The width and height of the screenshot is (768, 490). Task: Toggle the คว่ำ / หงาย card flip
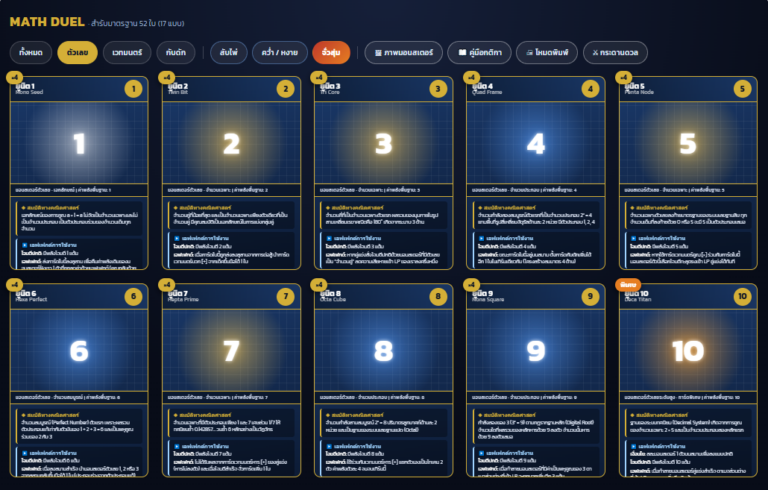pyautogui.click(x=280, y=52)
